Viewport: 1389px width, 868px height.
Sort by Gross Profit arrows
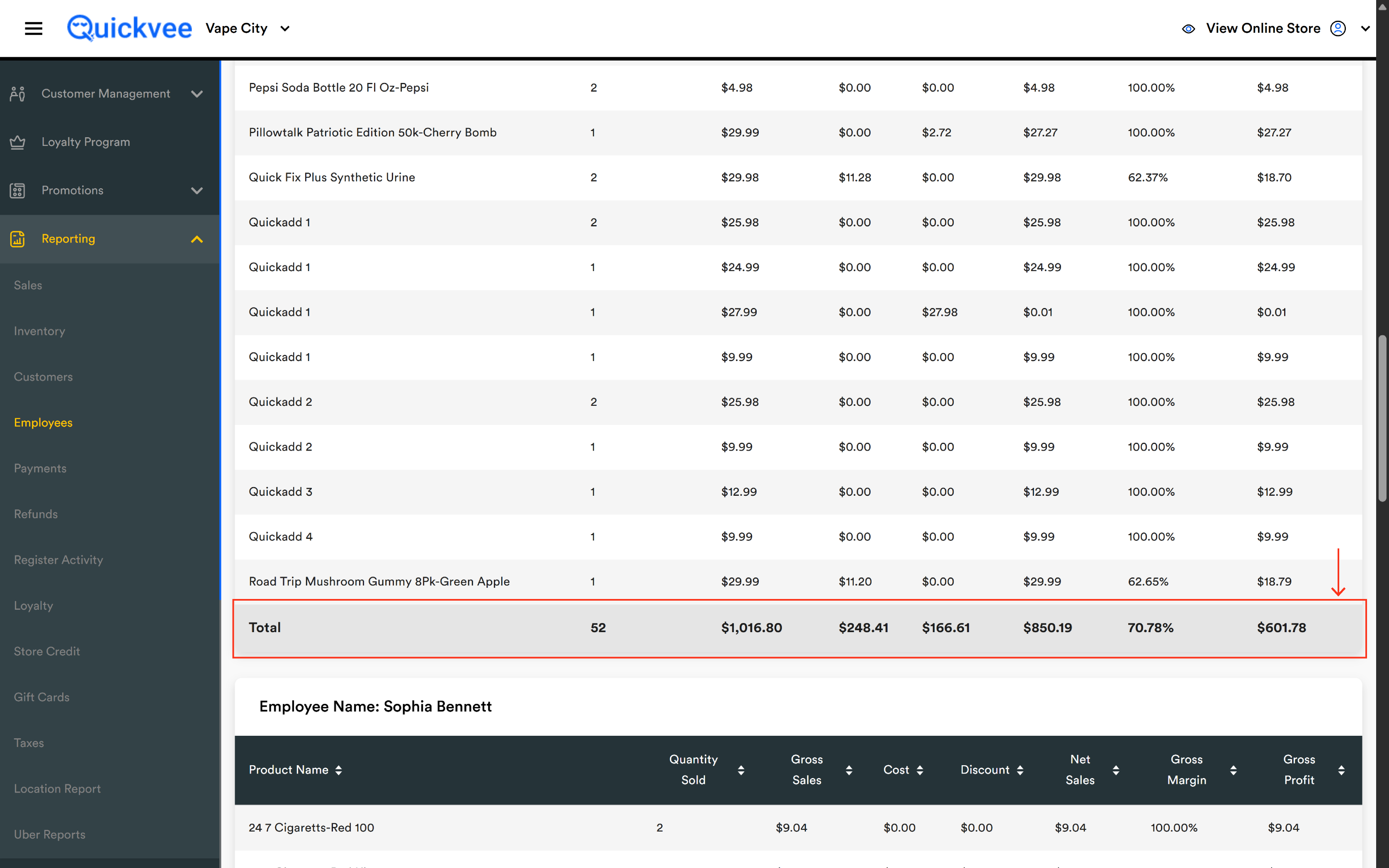point(1341,770)
